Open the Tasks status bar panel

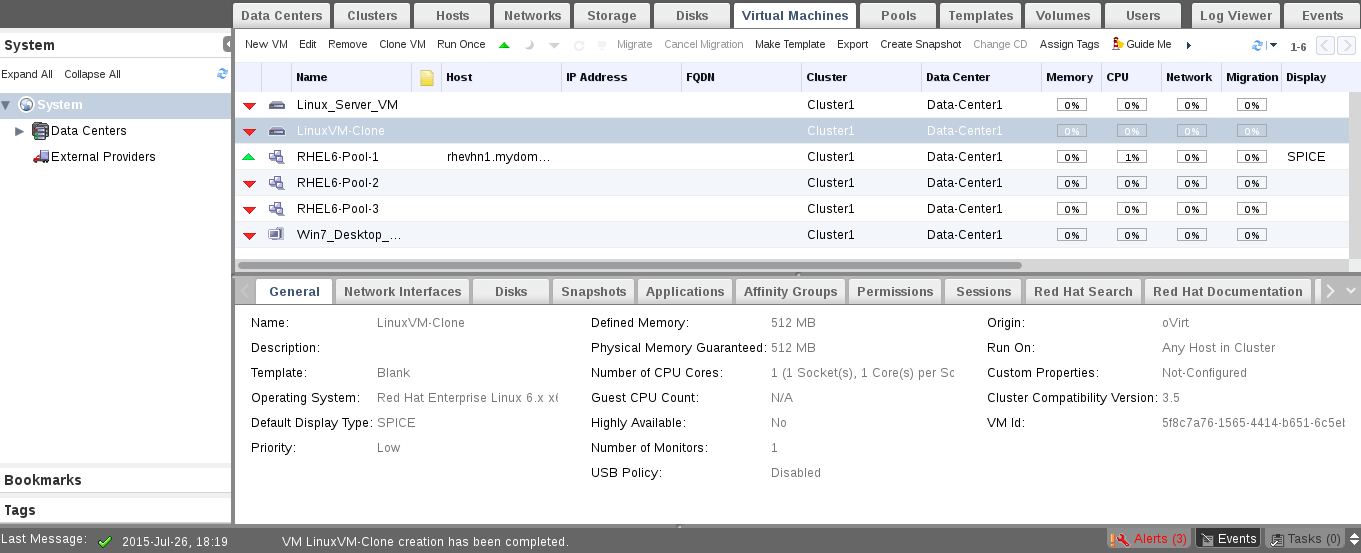pos(1305,539)
